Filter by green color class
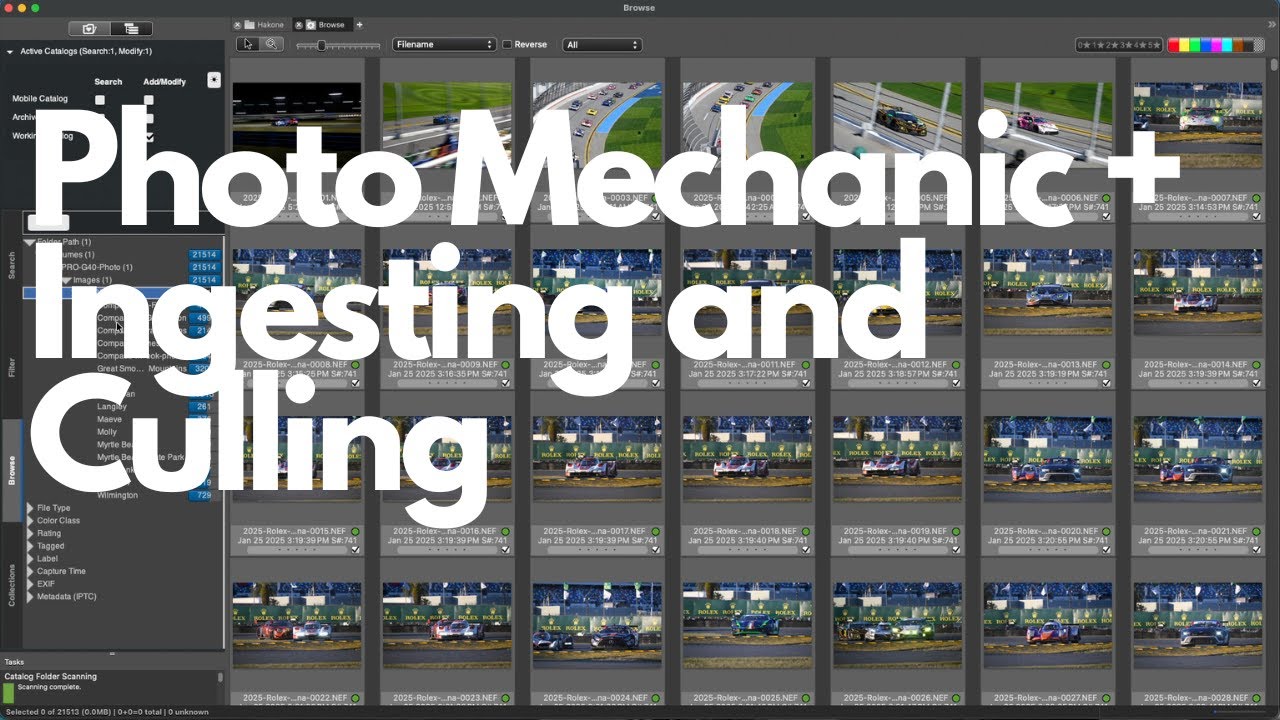 click(x=1195, y=45)
